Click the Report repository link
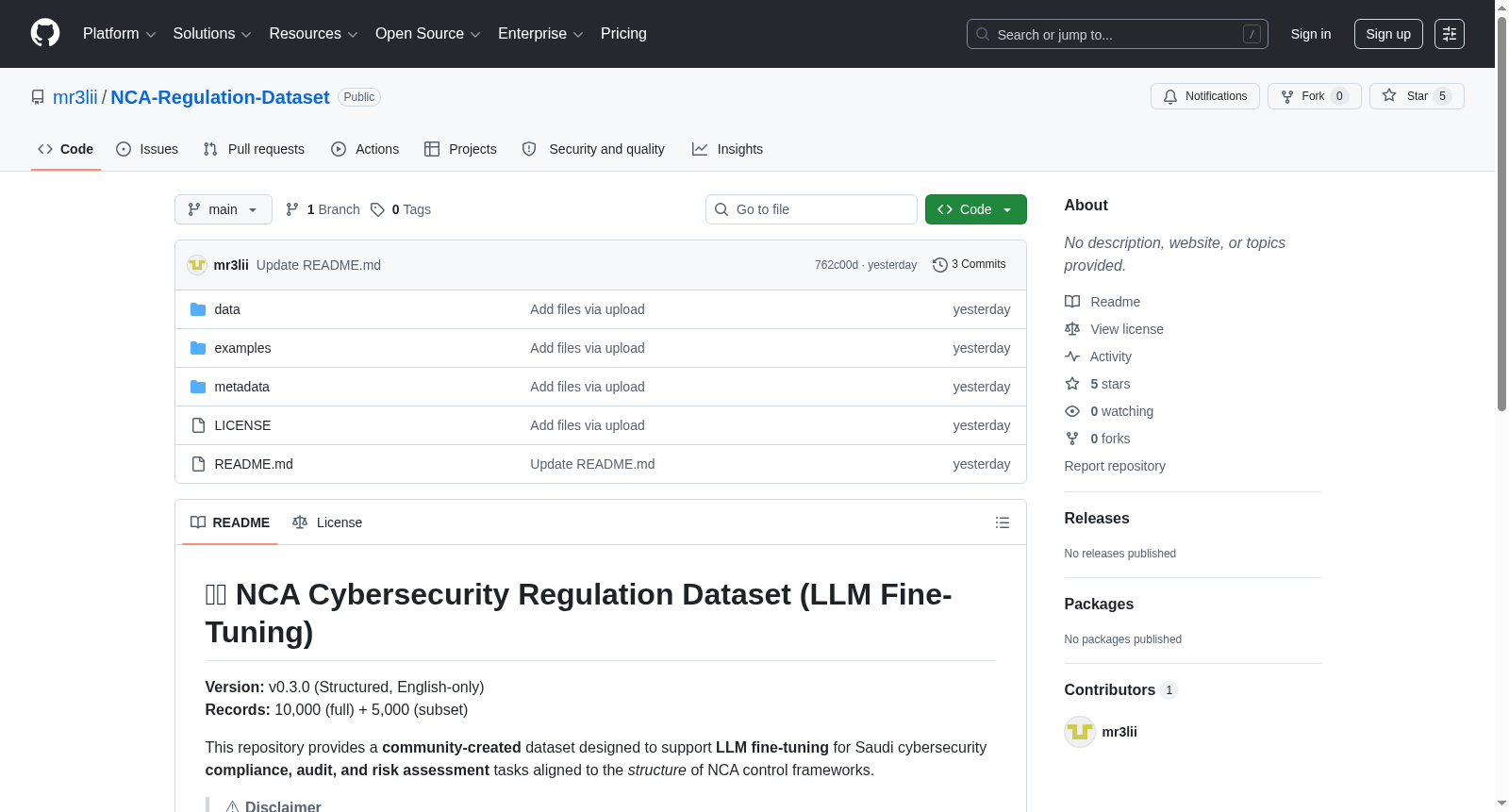Viewport: 1509px width, 812px height. pyautogui.click(x=1115, y=466)
